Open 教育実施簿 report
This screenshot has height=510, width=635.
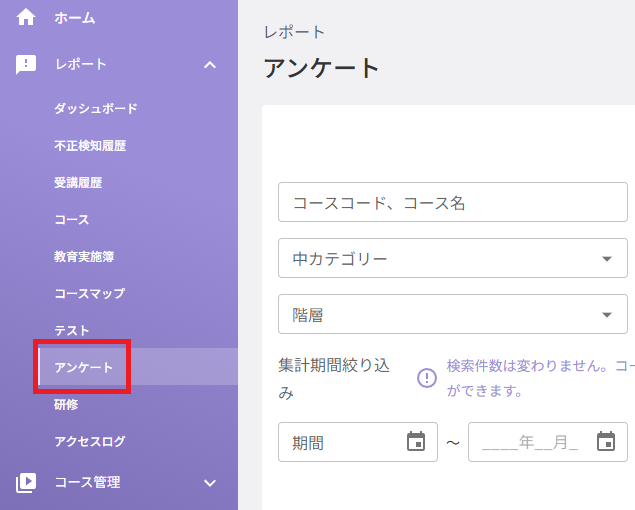click(x=84, y=256)
